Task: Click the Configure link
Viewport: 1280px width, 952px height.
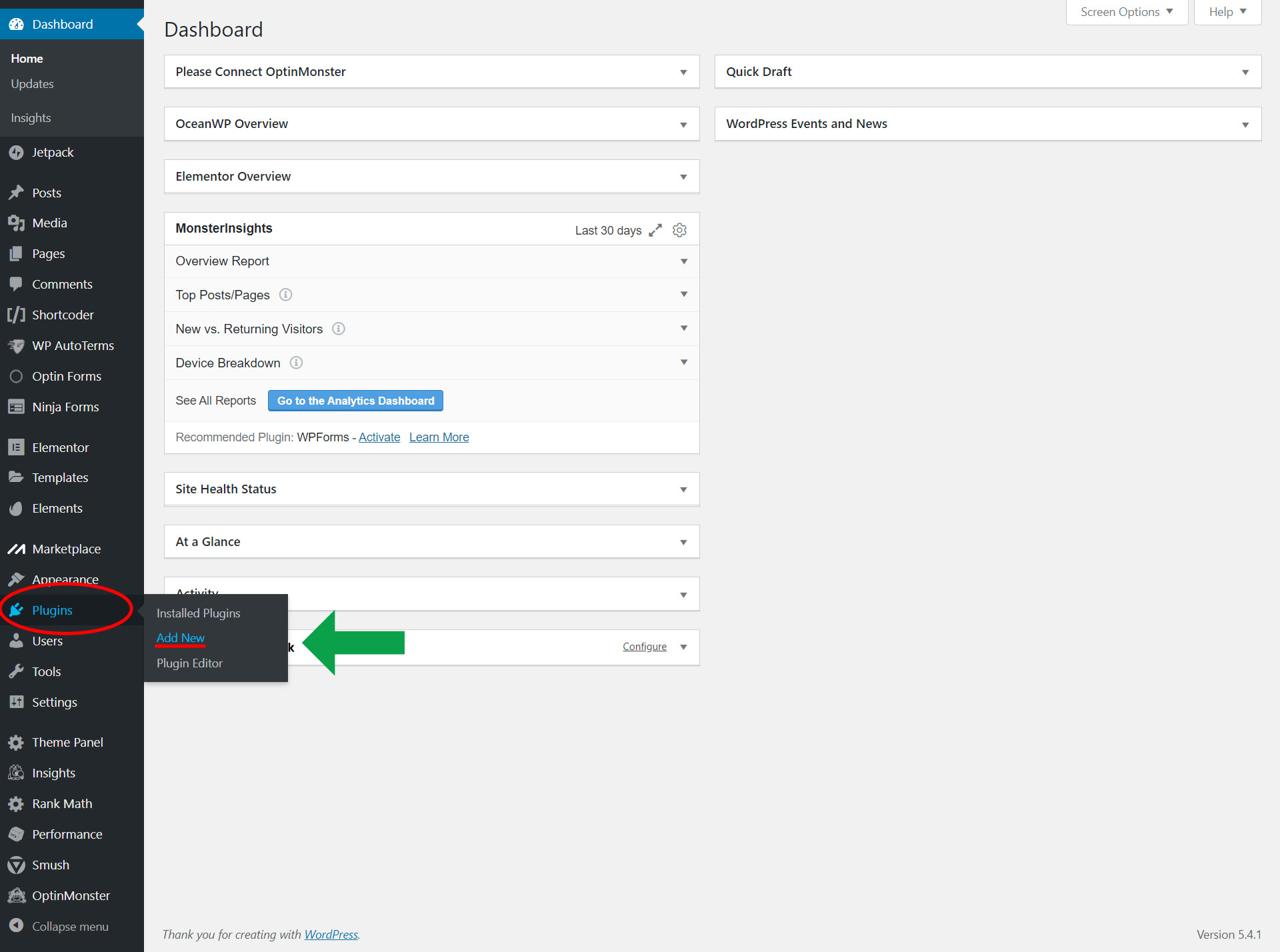Action: click(645, 647)
